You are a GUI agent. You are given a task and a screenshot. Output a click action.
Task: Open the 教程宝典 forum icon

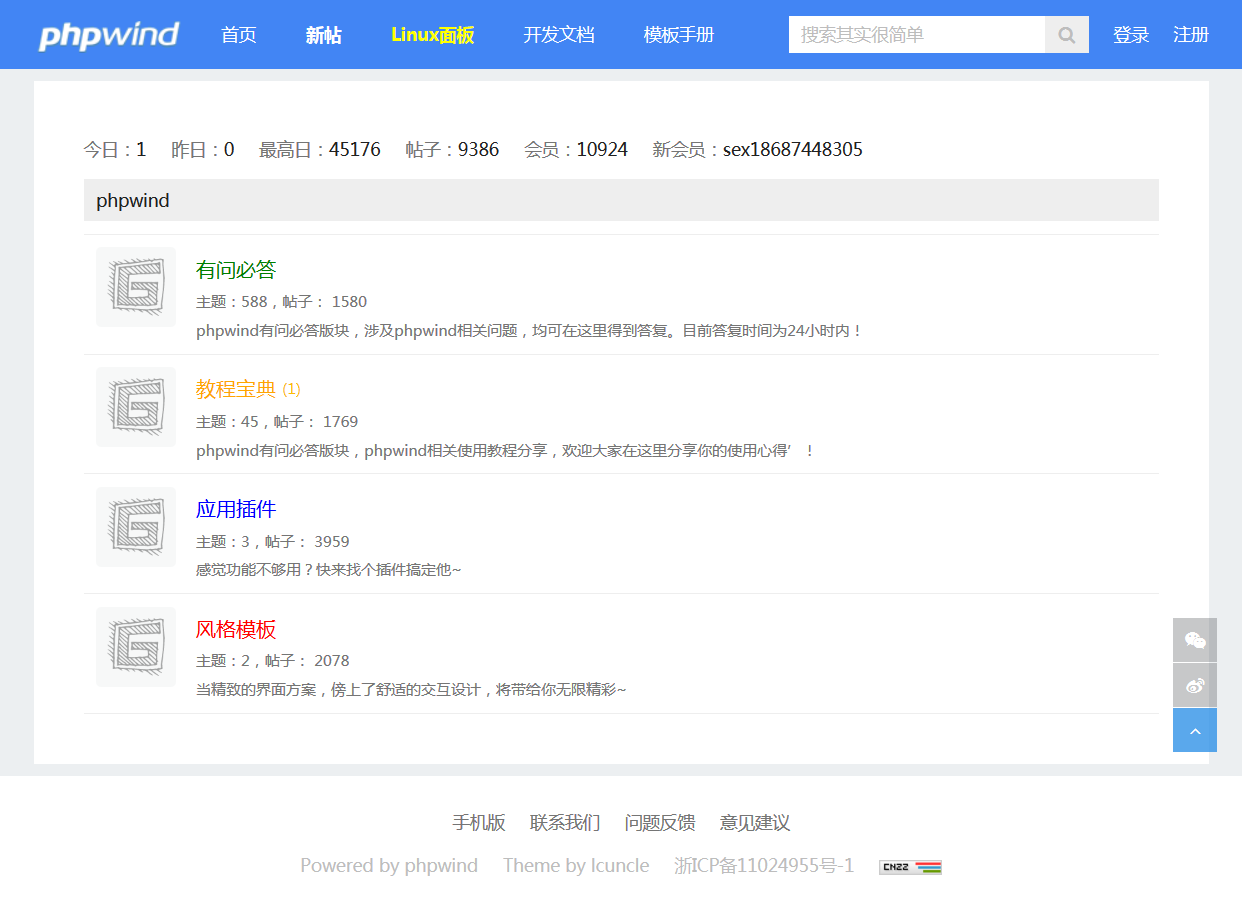[x=136, y=407]
